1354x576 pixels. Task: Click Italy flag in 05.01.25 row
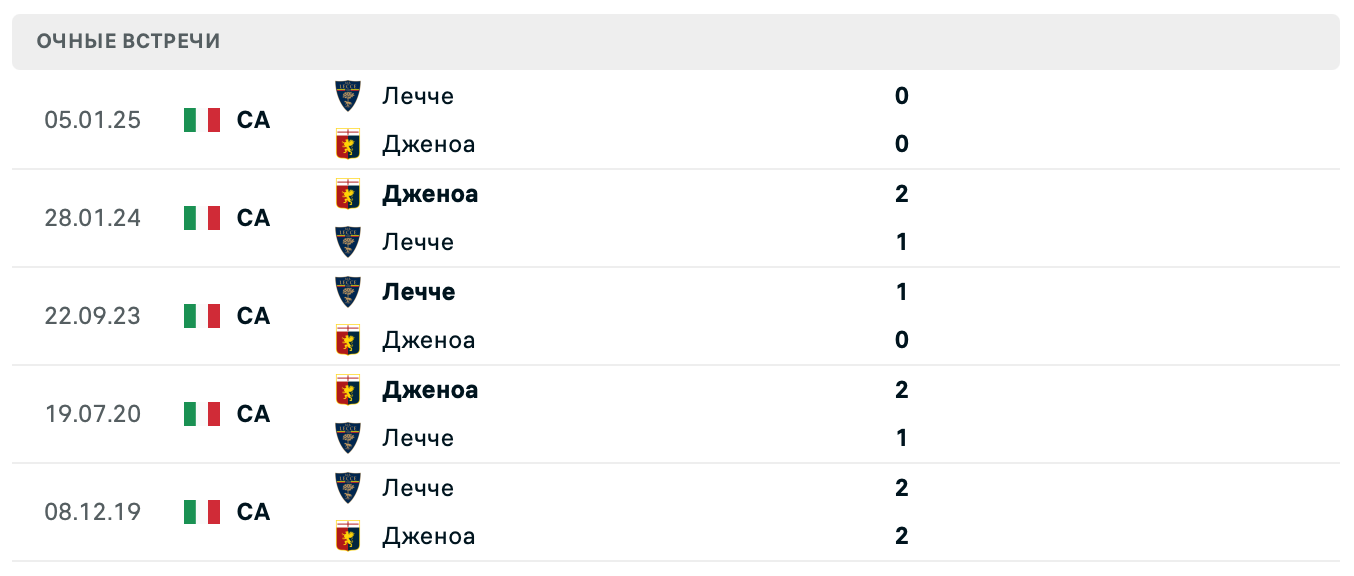[202, 120]
